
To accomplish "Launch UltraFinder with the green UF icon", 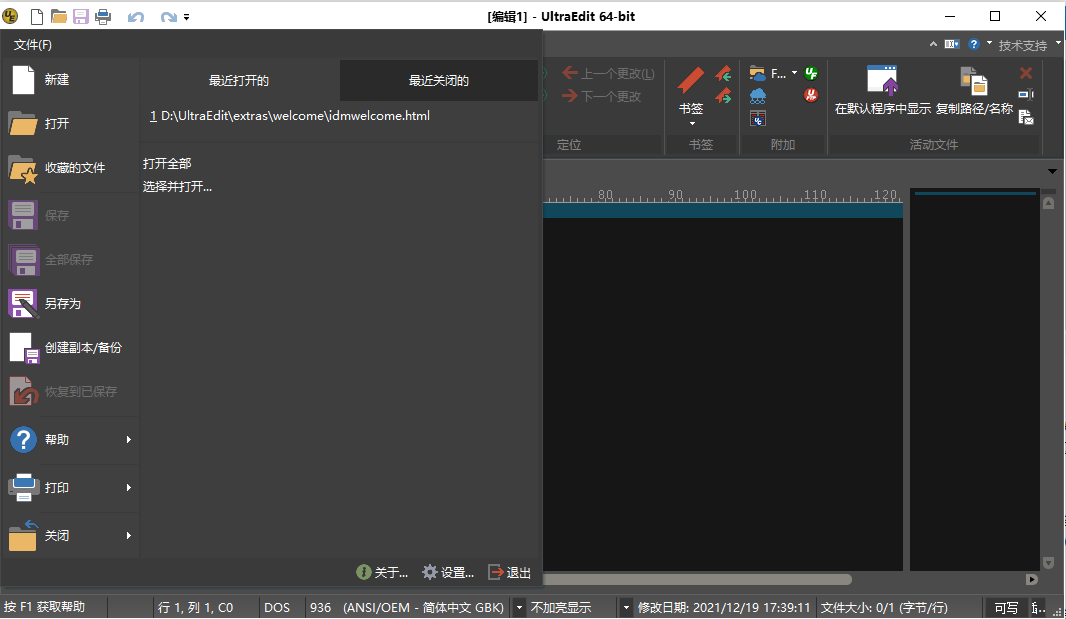I will point(811,73).
